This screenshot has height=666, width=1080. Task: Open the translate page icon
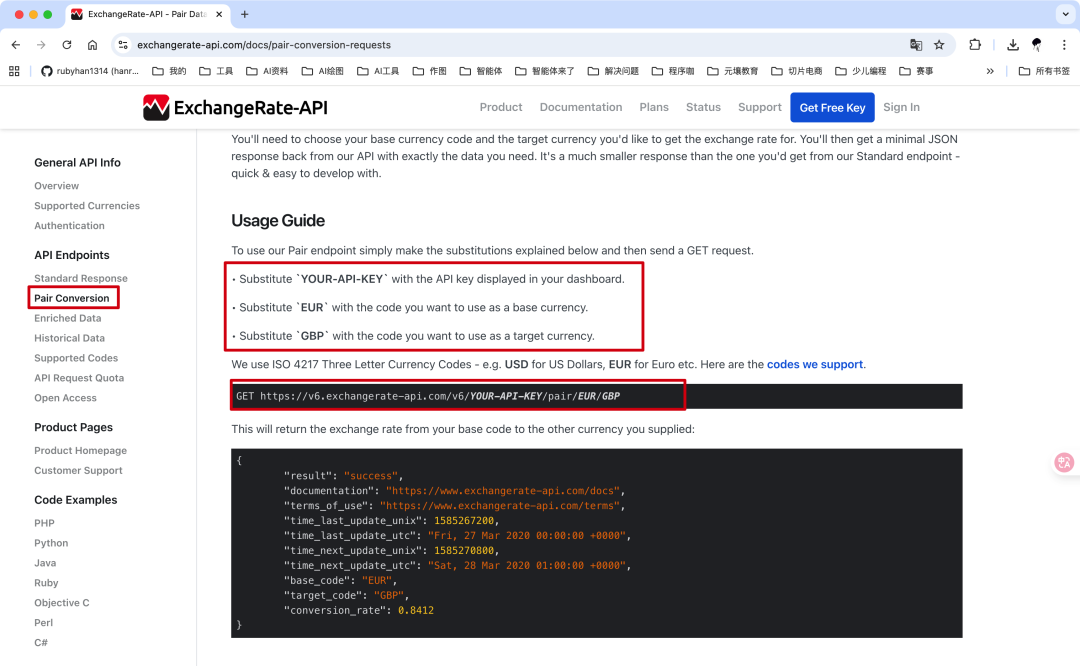click(915, 45)
